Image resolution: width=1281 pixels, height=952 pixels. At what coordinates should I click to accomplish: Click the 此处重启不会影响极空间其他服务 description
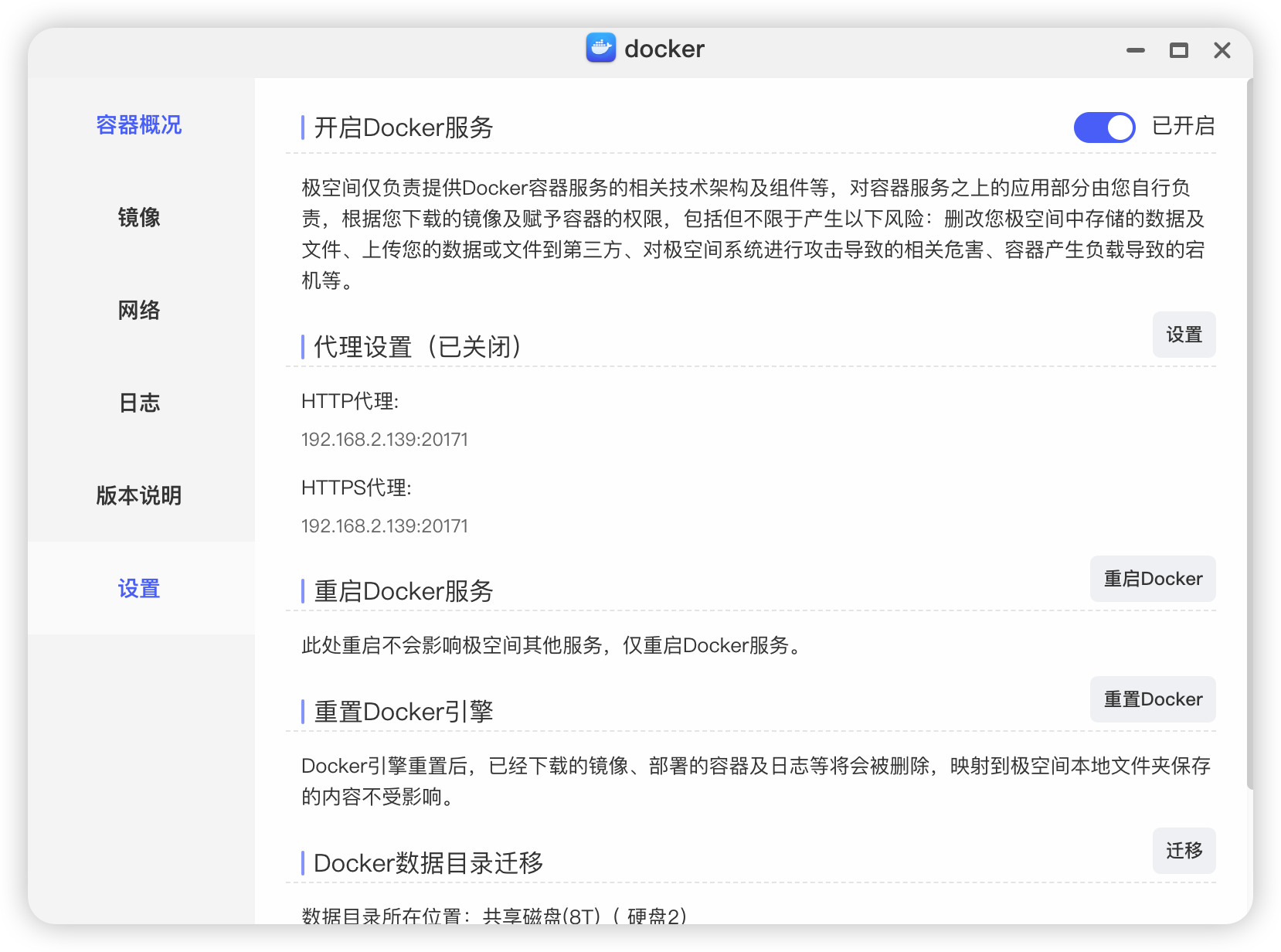[x=554, y=645]
